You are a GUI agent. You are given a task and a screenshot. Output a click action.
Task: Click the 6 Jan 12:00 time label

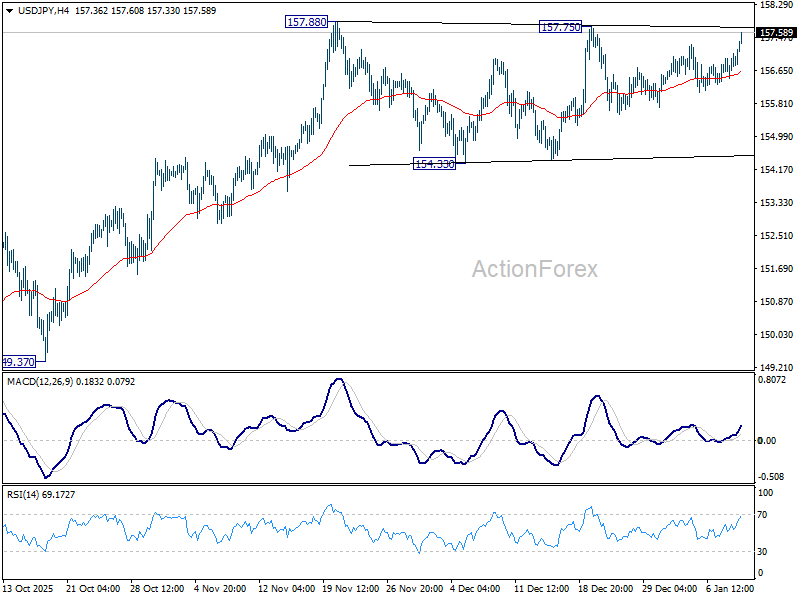730,588
